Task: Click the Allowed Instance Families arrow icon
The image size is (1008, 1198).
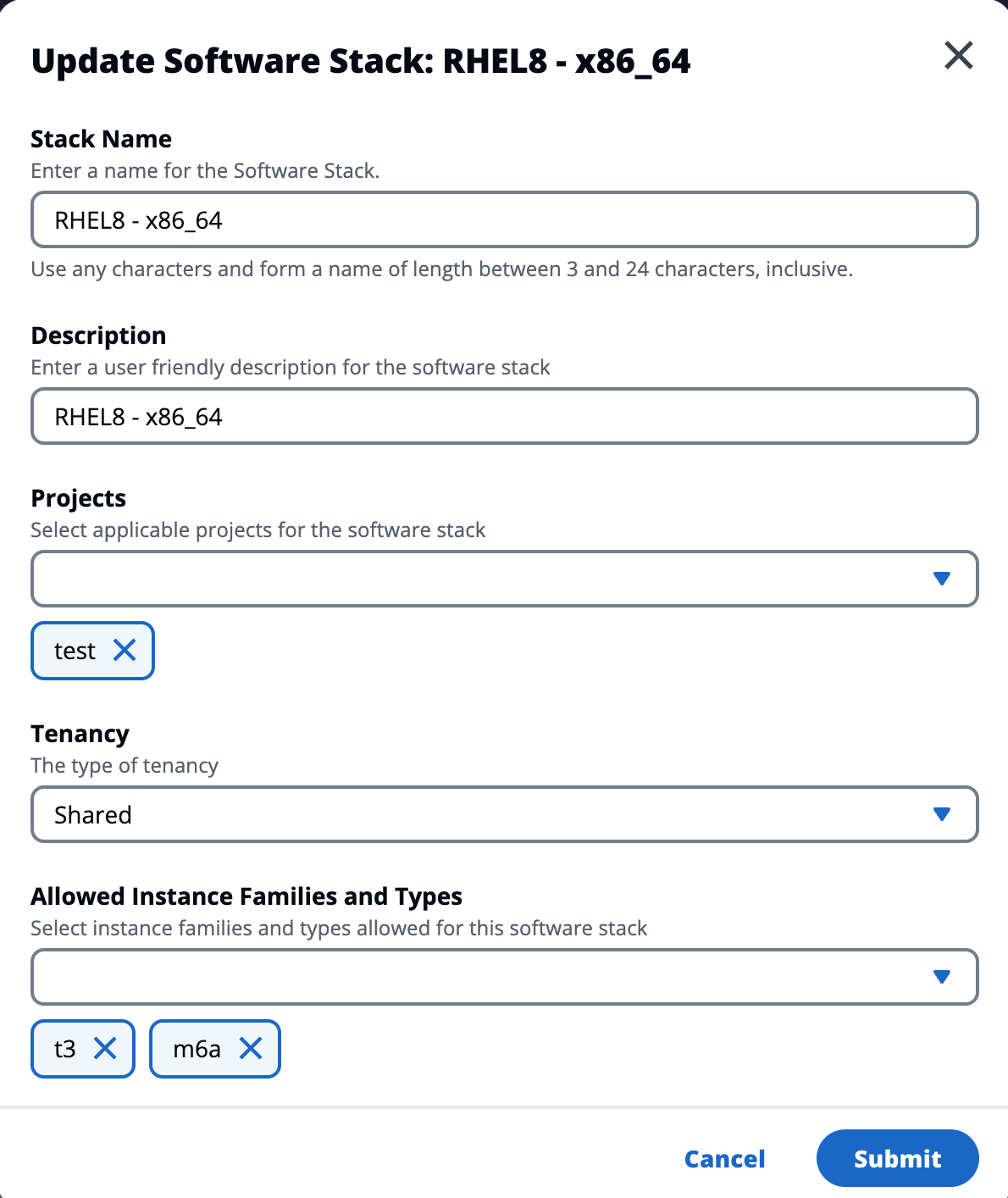Action: 941,977
